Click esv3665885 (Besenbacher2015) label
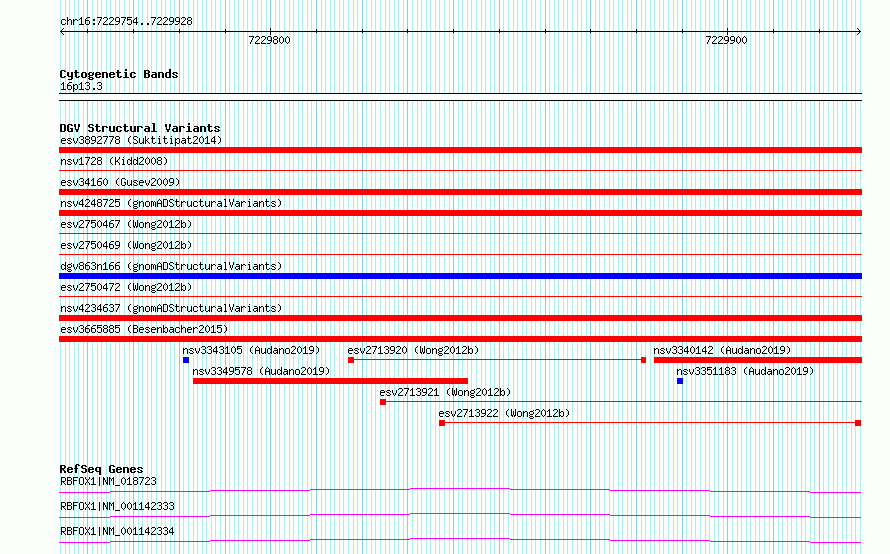 pyautogui.click(x=144, y=329)
